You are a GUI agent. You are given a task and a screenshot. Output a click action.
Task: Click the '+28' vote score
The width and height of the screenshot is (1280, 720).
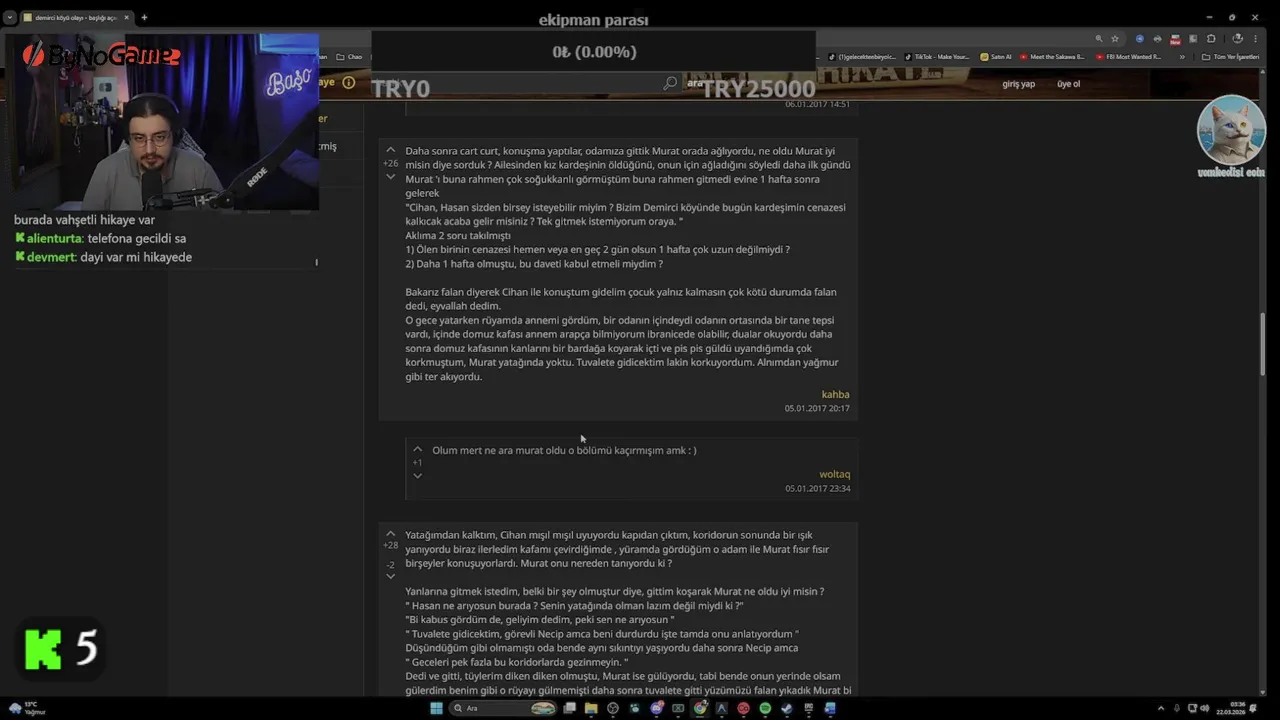390,546
